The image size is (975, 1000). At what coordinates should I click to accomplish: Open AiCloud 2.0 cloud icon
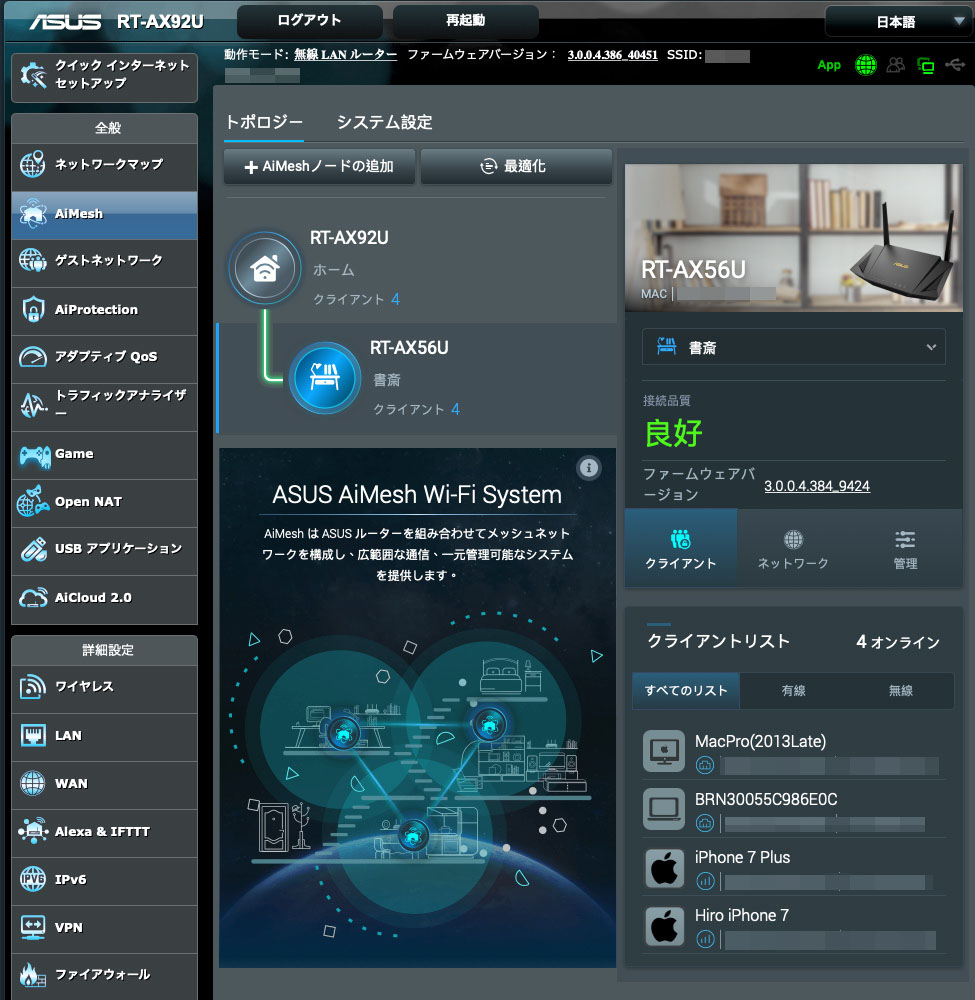tap(33, 598)
